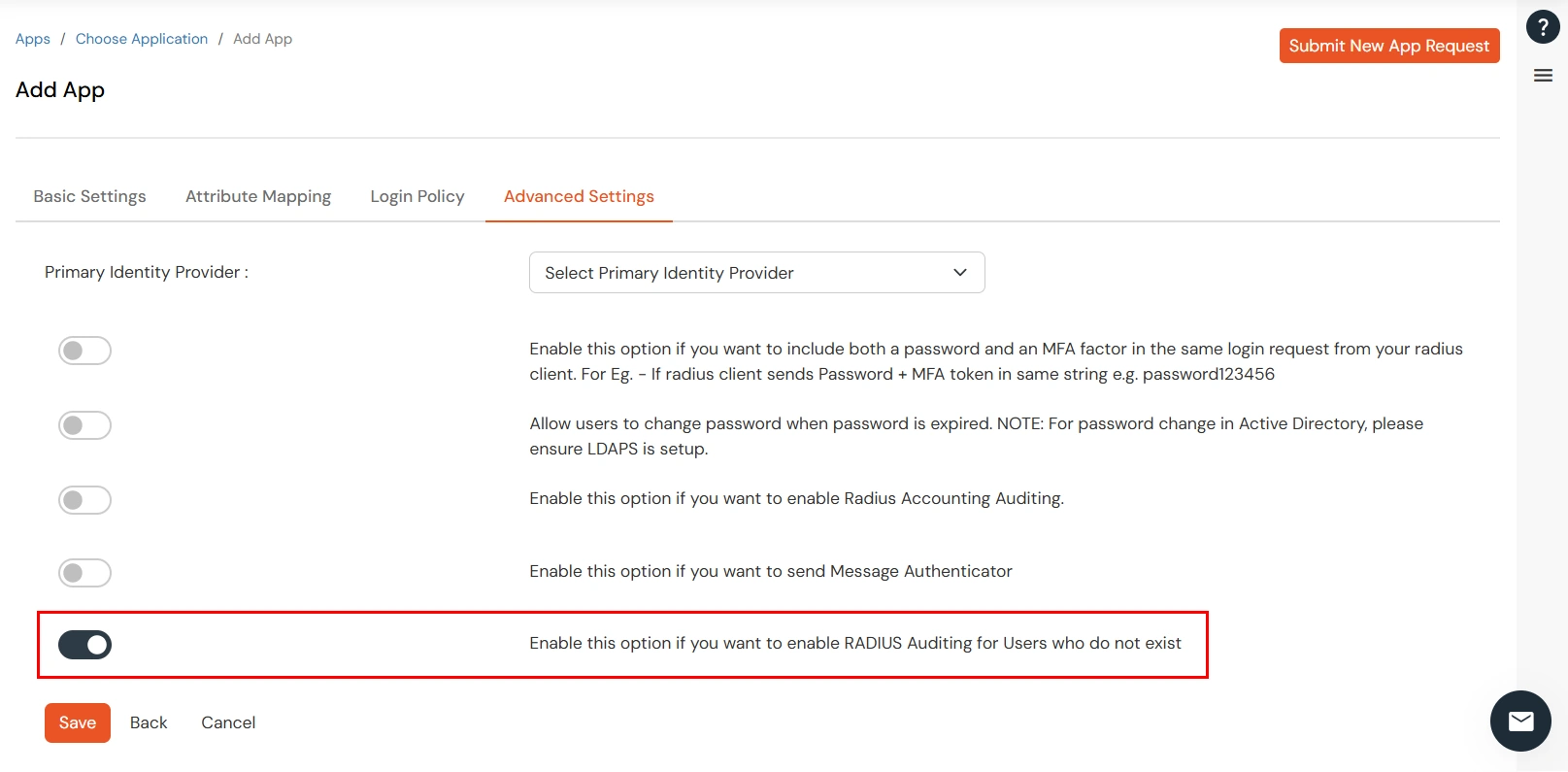Open the Apps breadcrumb link
The width and height of the screenshot is (1568, 772).
click(x=32, y=38)
